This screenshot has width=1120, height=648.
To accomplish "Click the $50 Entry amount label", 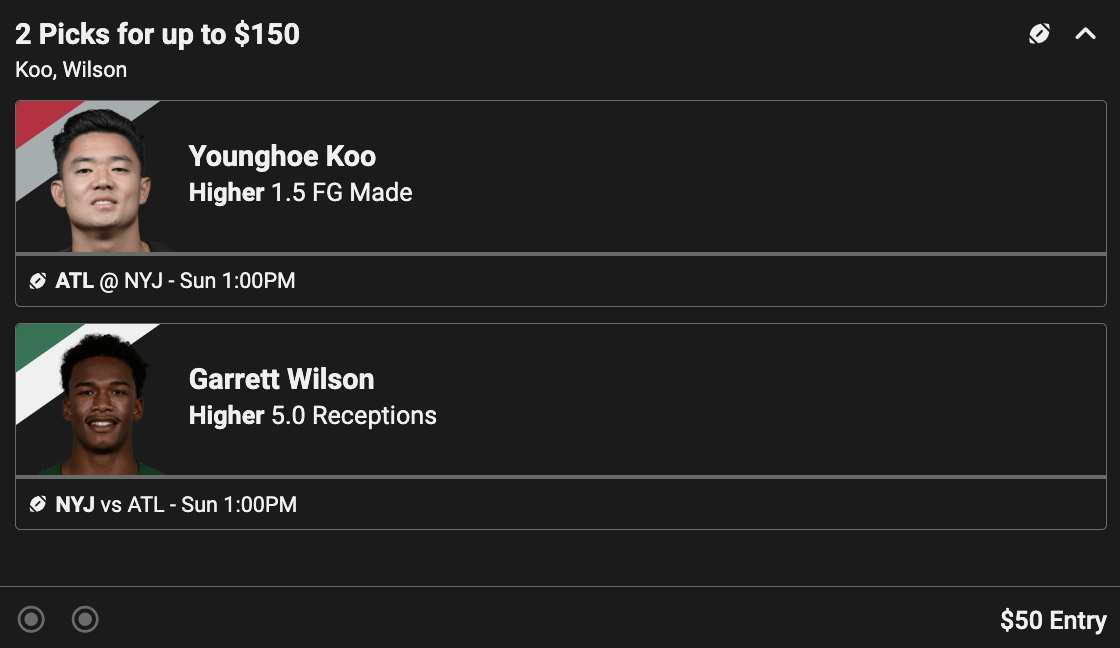I will click(1054, 620).
